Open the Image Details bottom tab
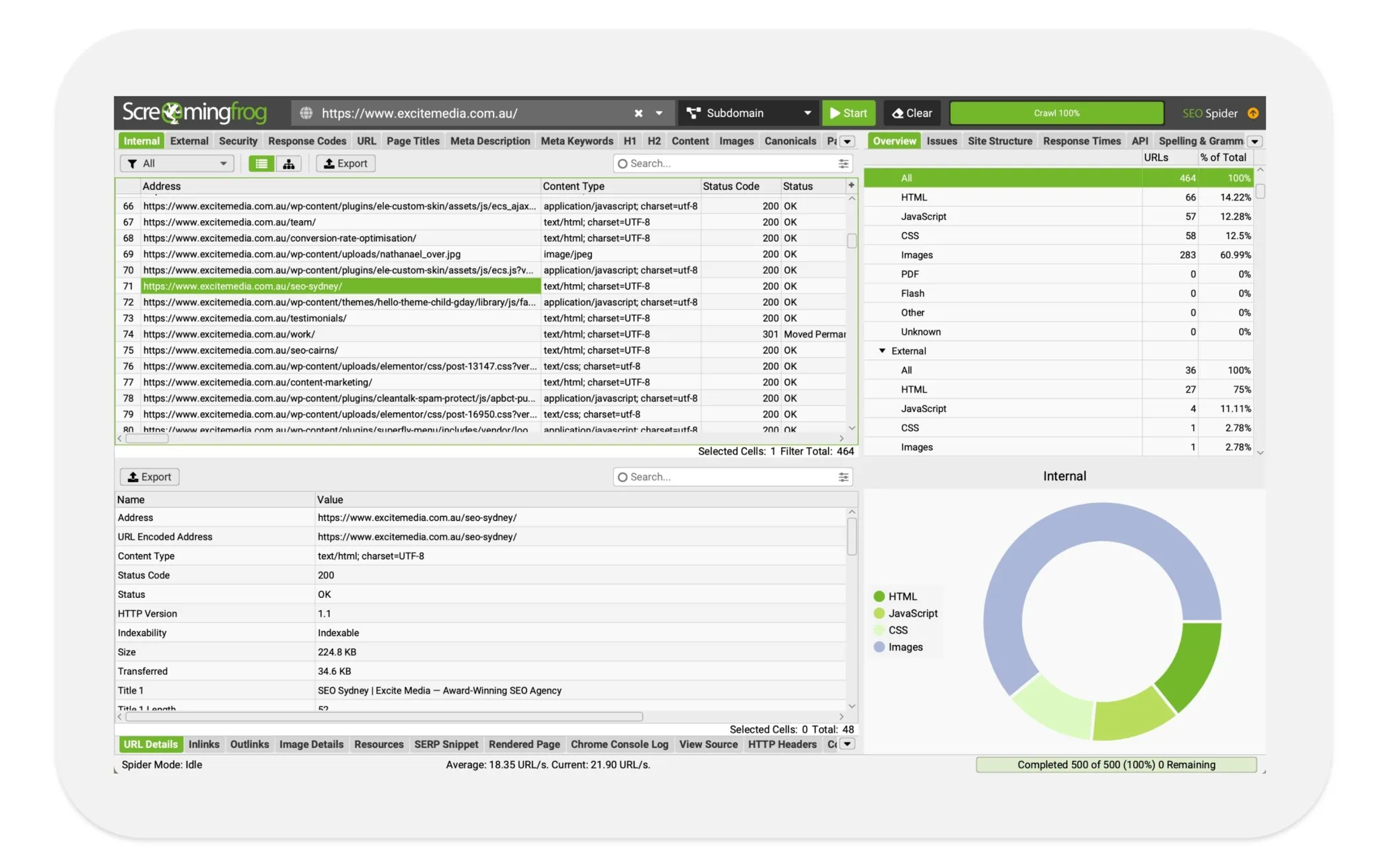The image size is (1379, 868). point(311,744)
